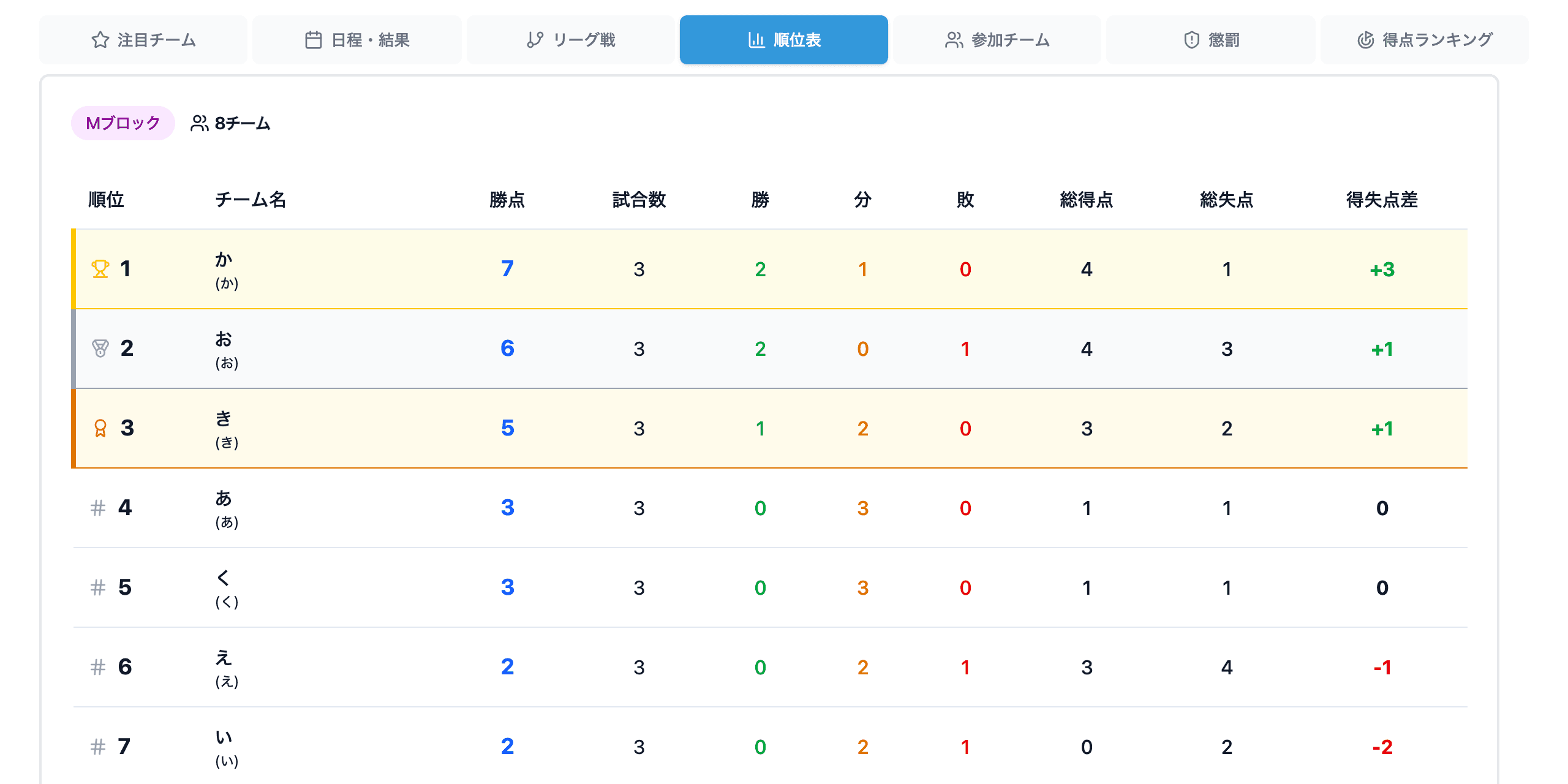Click the 試合数 column header
Image resolution: width=1568 pixels, height=784 pixels.
[639, 200]
